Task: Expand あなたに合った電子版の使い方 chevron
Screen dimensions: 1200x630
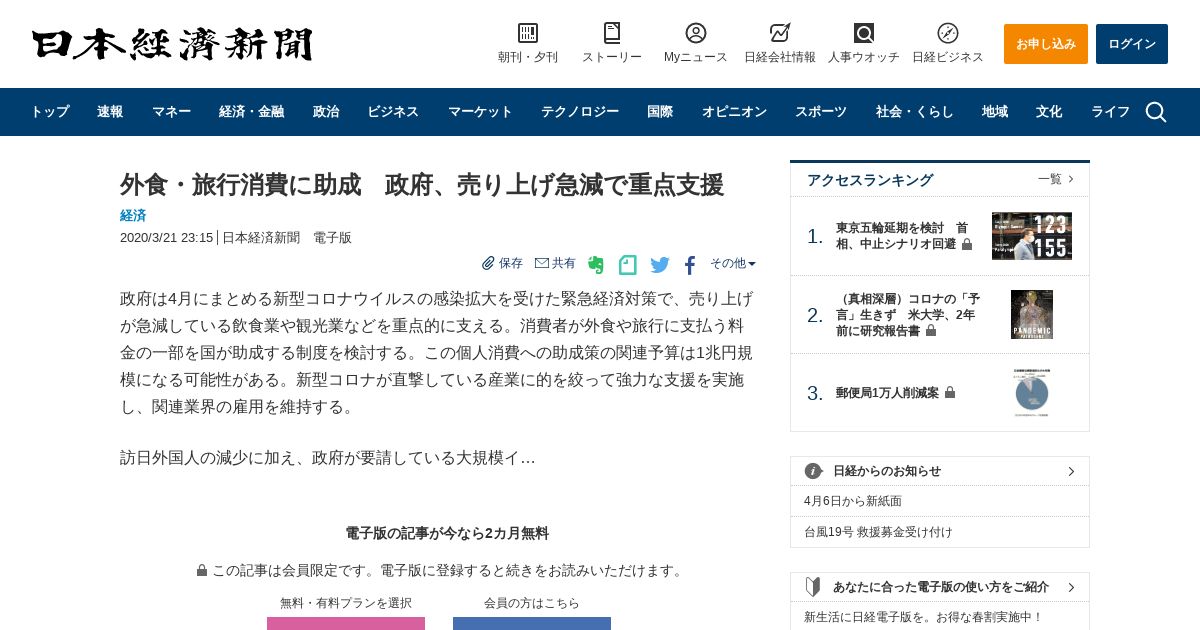Action: click(x=1071, y=587)
